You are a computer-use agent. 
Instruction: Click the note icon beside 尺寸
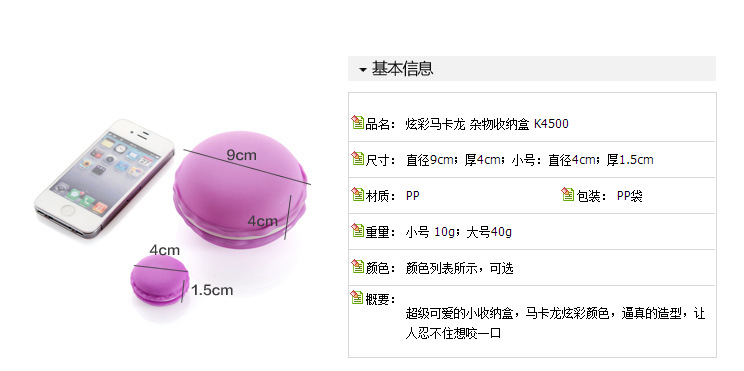[x=357, y=158]
